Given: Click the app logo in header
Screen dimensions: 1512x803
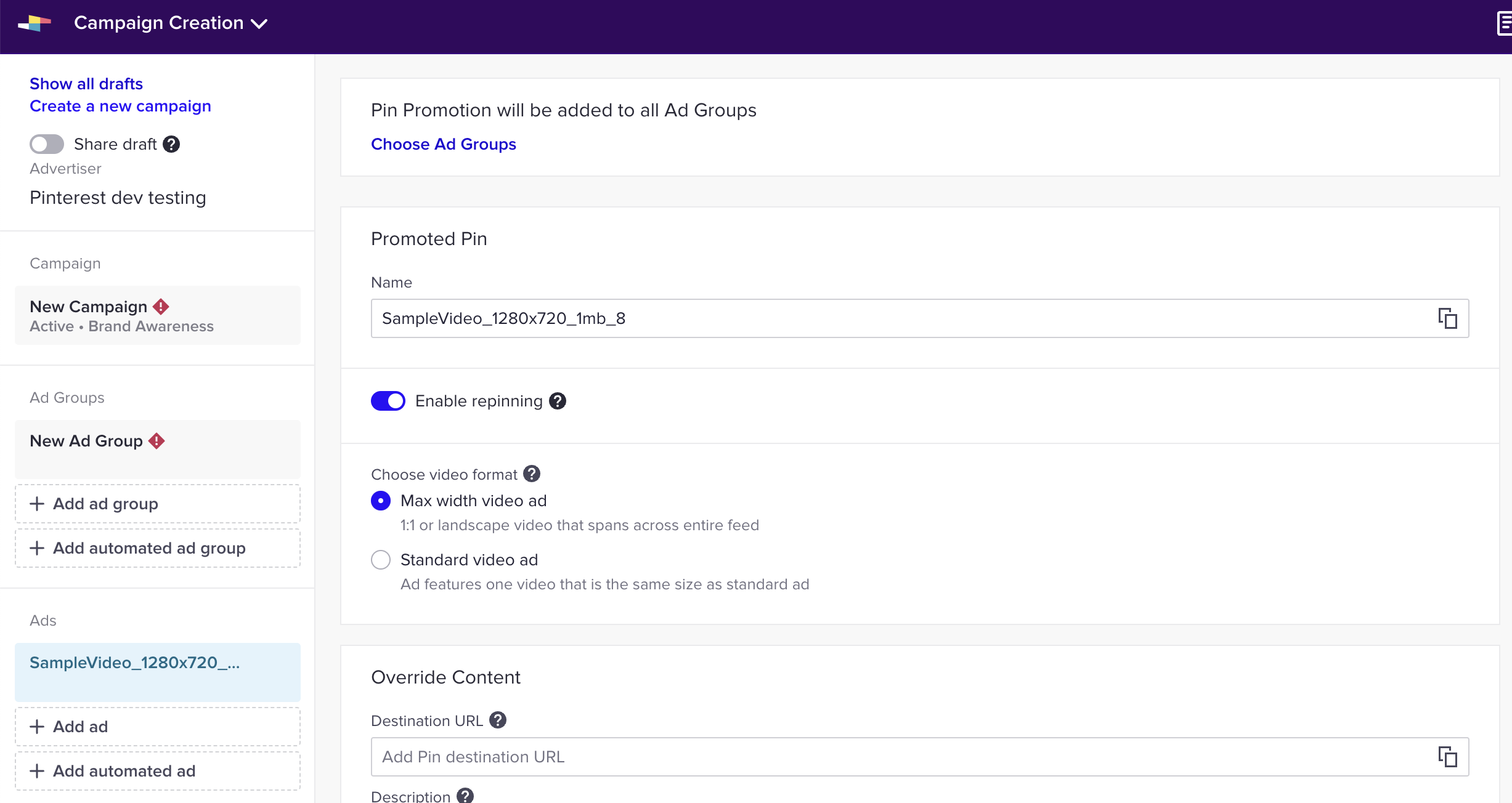Looking at the screenshot, I should coord(35,23).
